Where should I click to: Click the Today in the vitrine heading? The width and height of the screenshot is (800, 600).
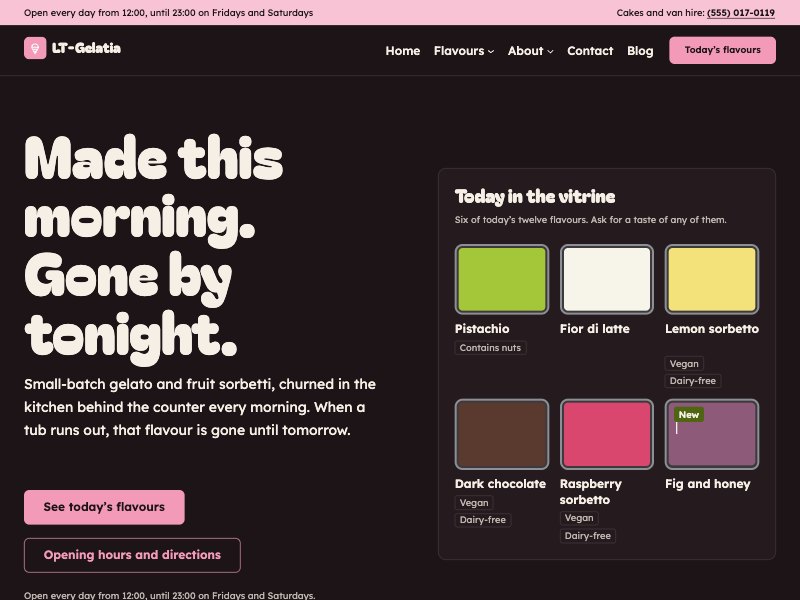point(535,197)
